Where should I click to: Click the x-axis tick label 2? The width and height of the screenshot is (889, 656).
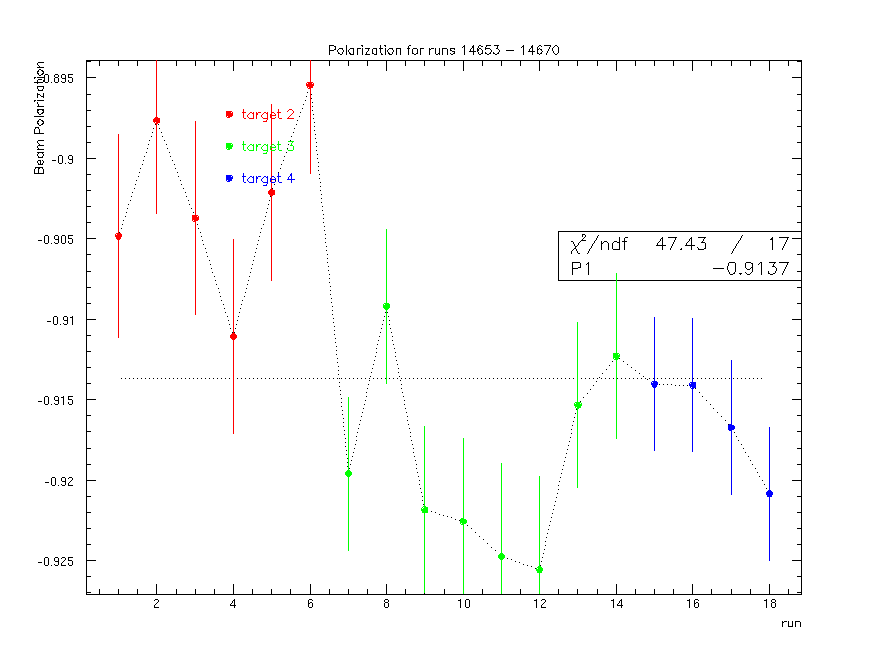[156, 604]
